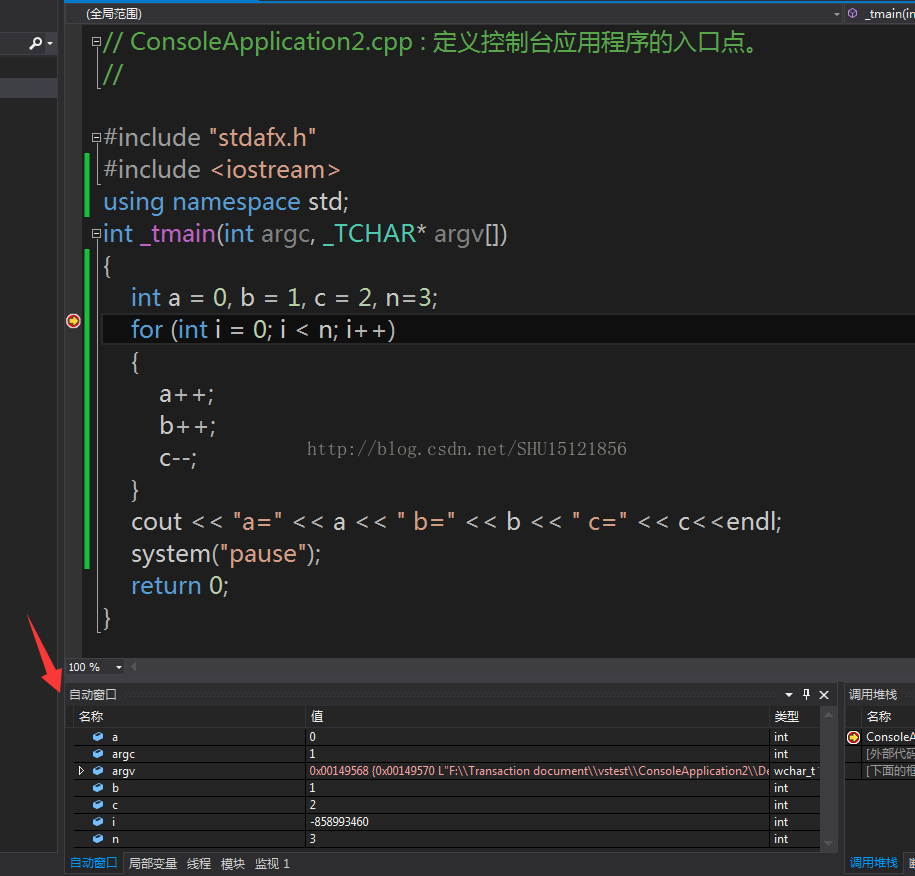Click the left arrow of the horizontal scrollbar
This screenshot has height=876, width=915.
pos(134,666)
